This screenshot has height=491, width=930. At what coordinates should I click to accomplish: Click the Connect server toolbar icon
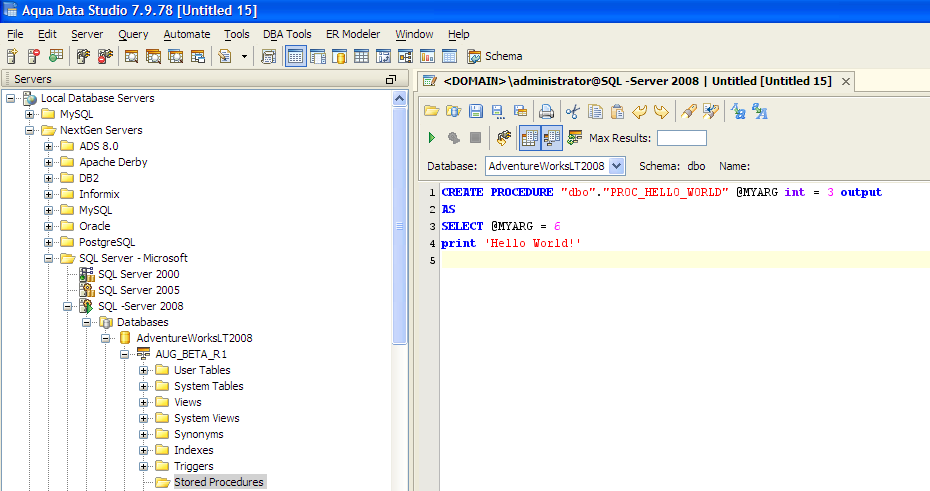click(83, 56)
